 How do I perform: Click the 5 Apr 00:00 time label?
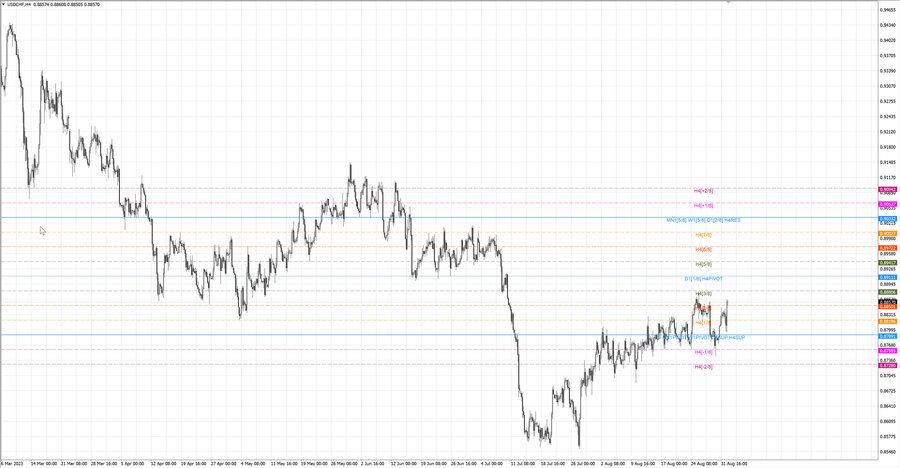point(133,463)
